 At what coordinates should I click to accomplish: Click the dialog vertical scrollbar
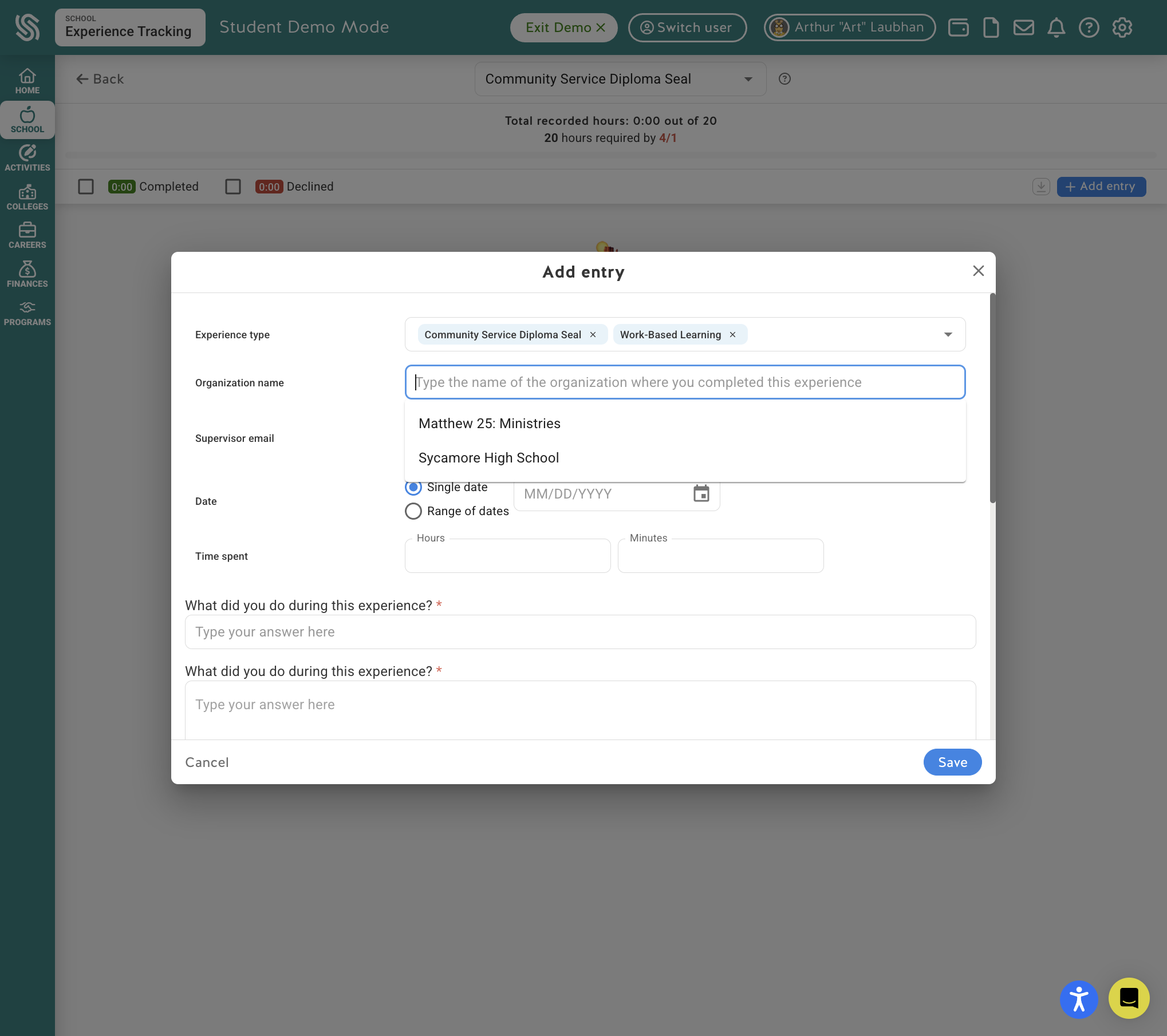point(992,398)
